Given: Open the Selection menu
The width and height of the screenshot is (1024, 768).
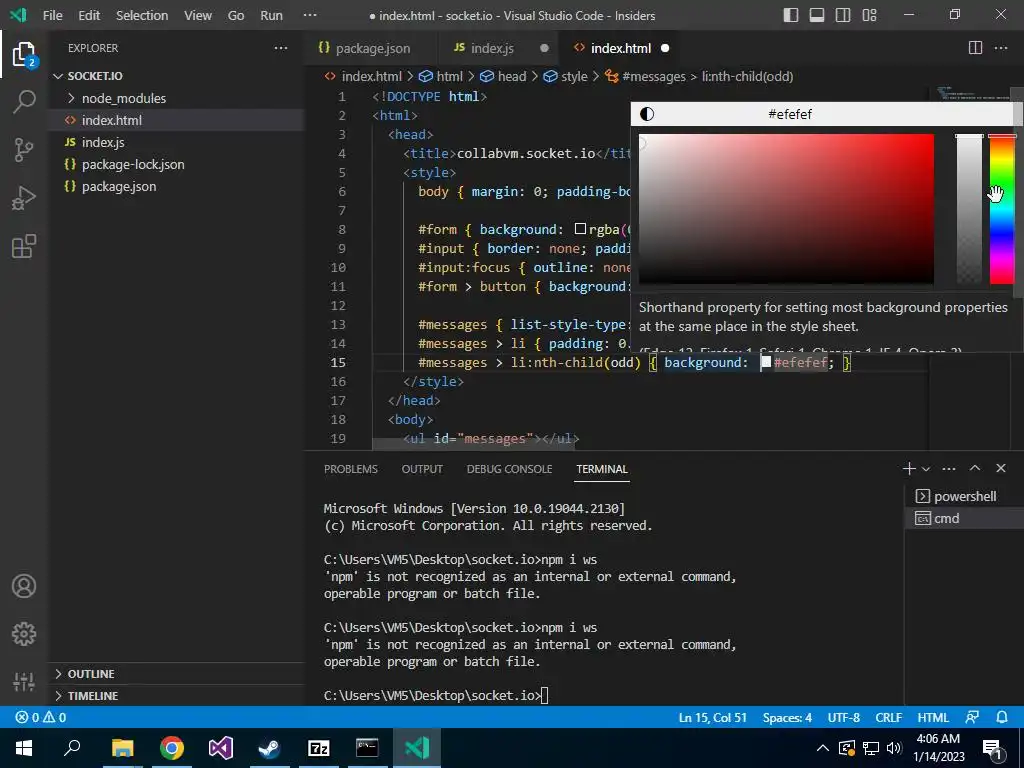Looking at the screenshot, I should 142,15.
